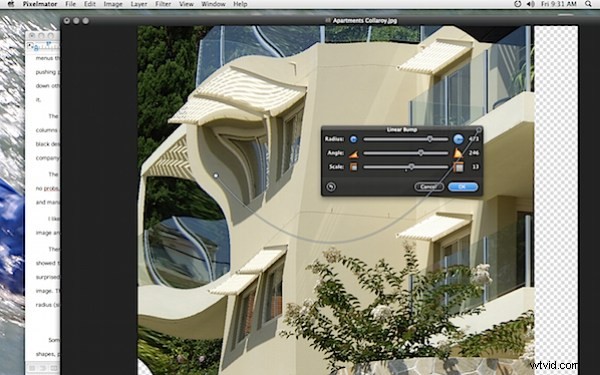Open the File menu
Screen dimensions: 600x375
pos(70,4)
